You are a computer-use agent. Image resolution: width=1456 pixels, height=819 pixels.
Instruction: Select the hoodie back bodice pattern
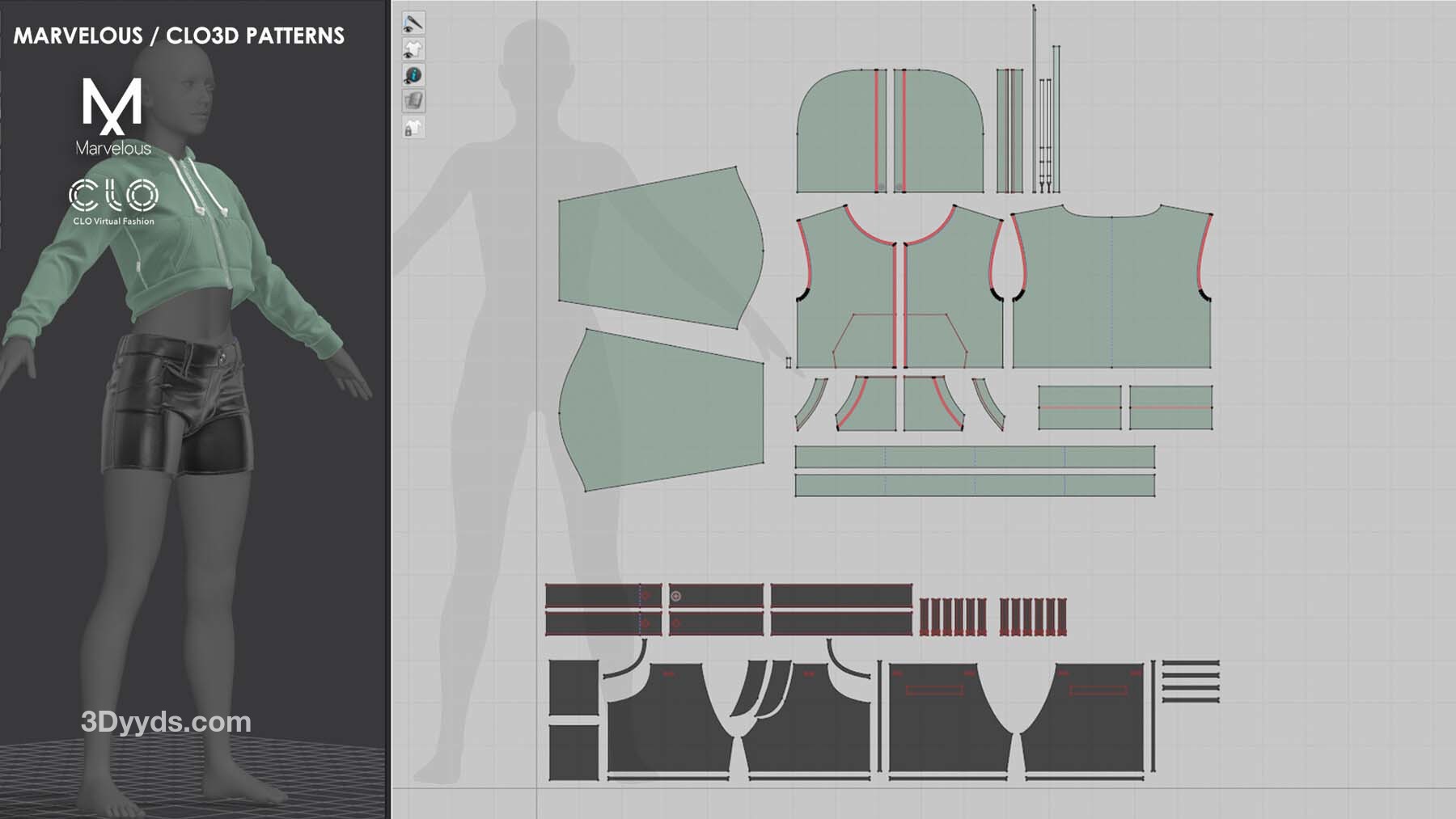1111,291
